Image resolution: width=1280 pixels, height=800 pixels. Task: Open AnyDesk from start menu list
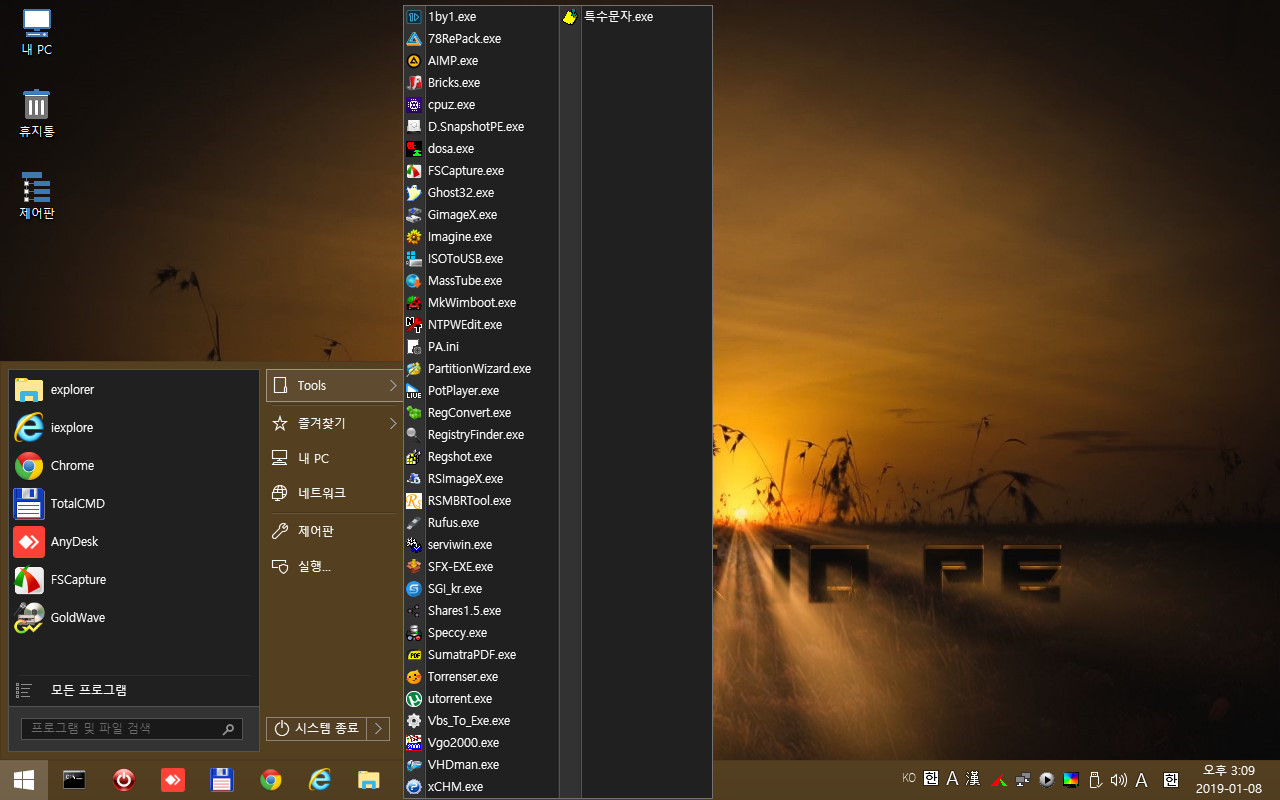(133, 541)
